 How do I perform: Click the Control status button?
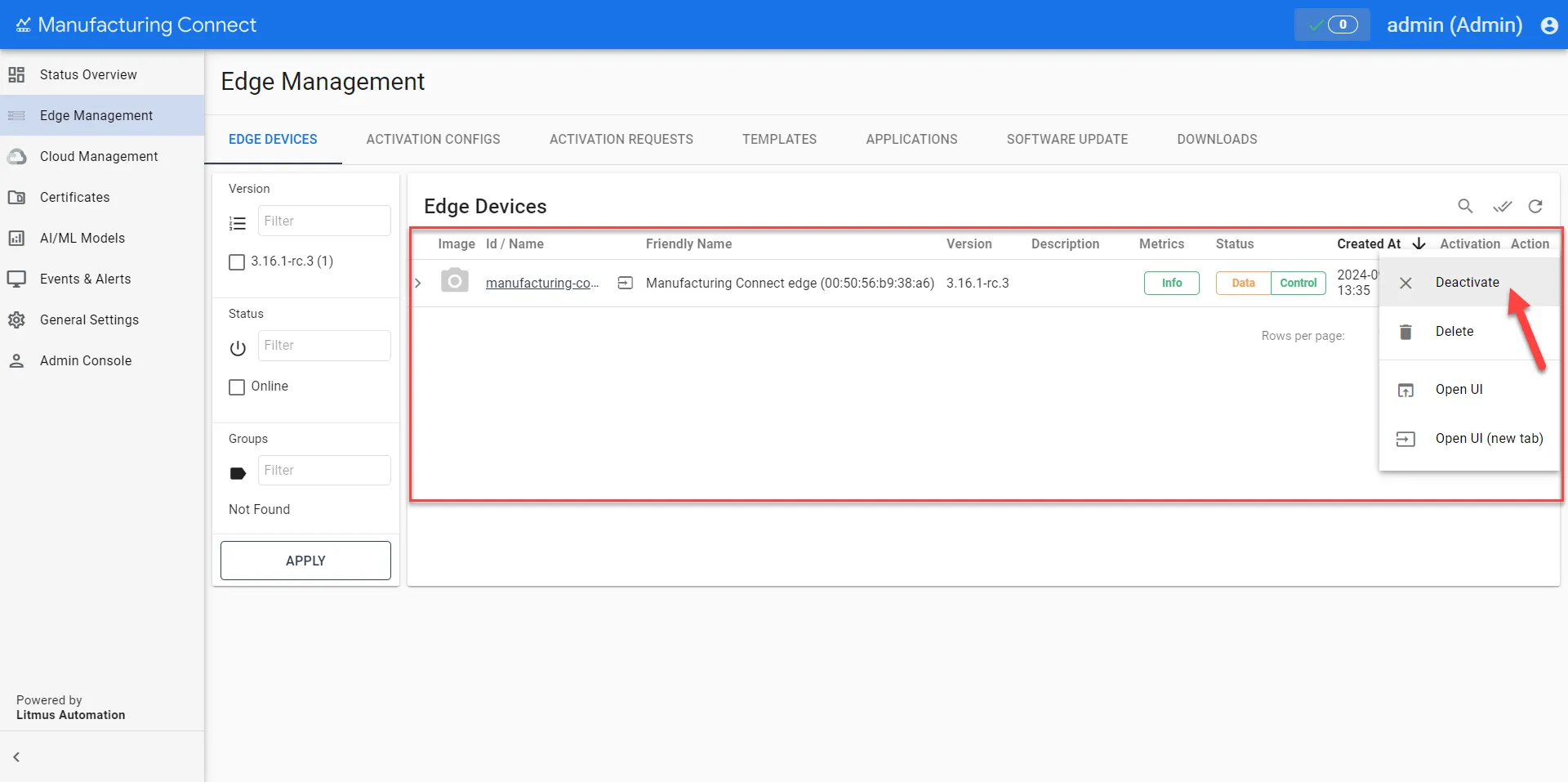click(x=1298, y=283)
